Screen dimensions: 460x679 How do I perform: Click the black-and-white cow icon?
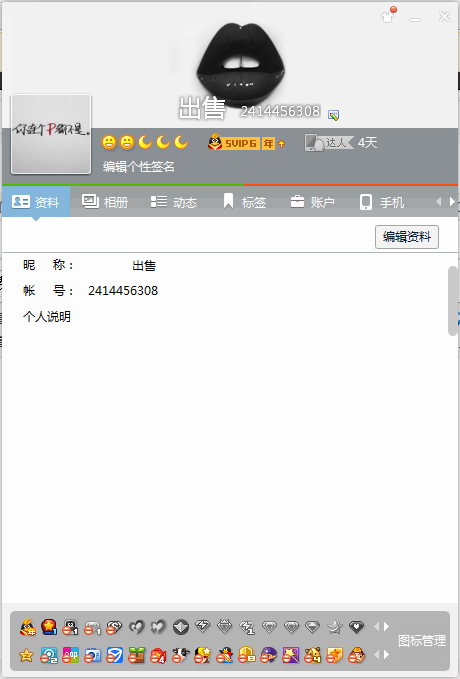click(x=181, y=656)
